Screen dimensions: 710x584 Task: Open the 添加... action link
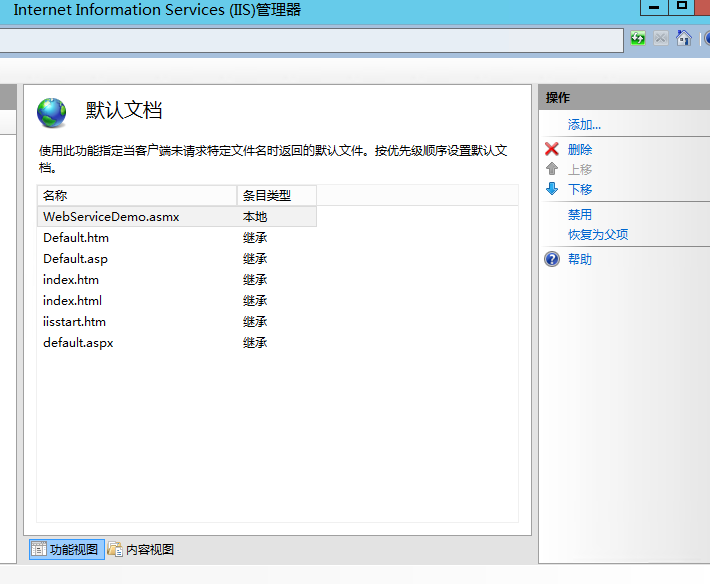584,124
